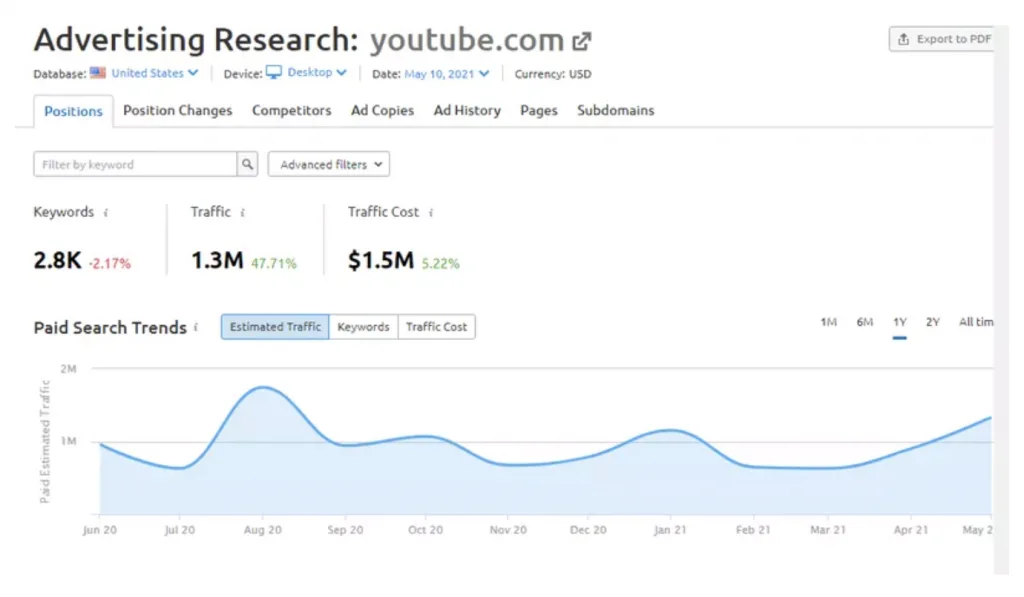Click the United States flag icon
The image size is (1024, 597).
click(98, 73)
